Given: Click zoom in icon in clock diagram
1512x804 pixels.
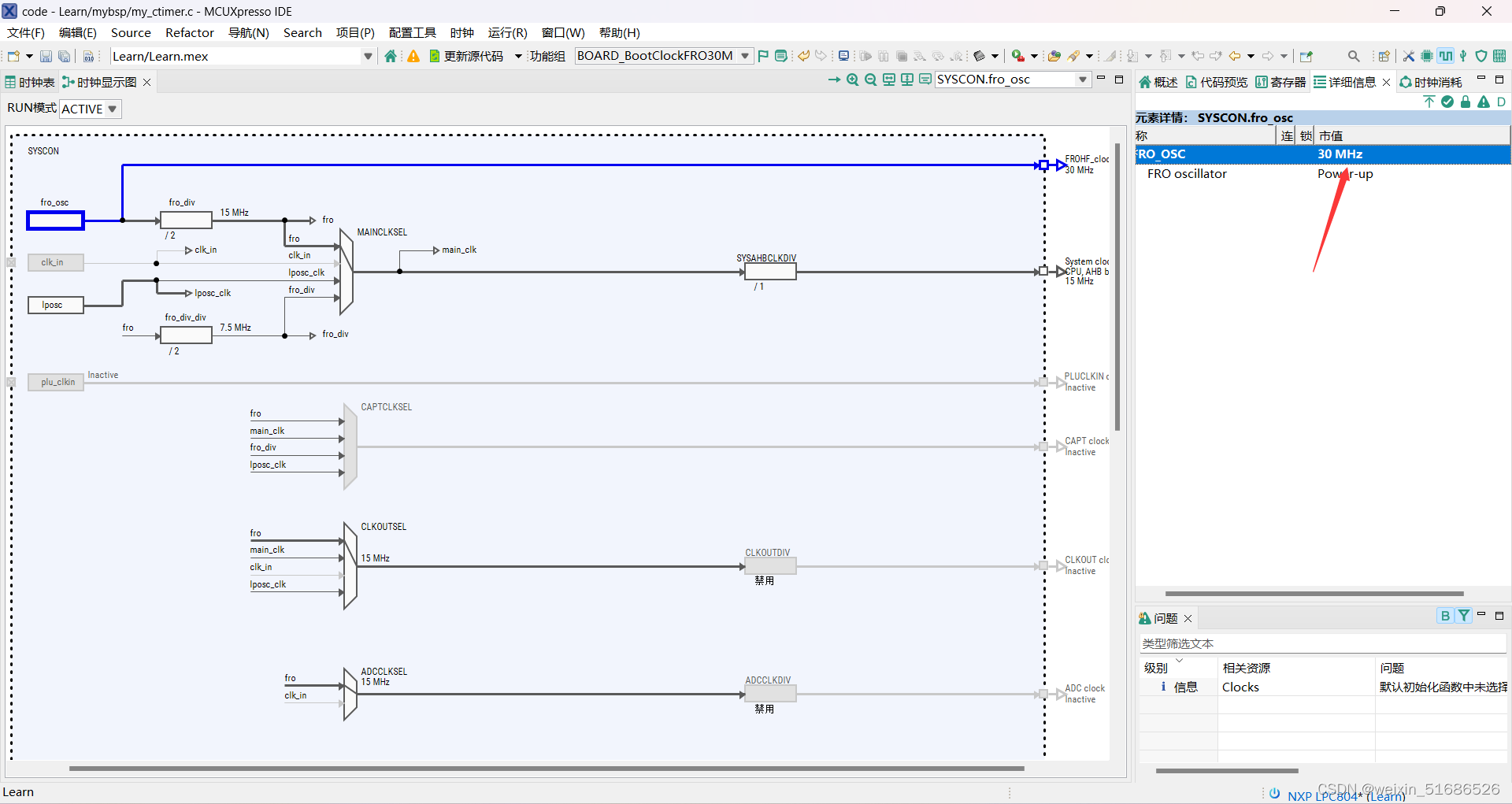Looking at the screenshot, I should click(853, 80).
